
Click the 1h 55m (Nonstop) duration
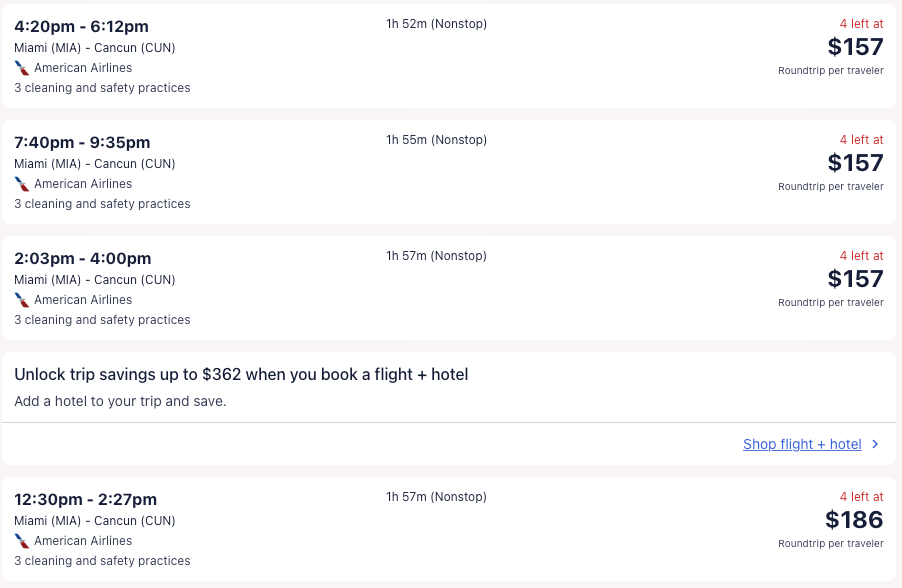click(x=436, y=140)
